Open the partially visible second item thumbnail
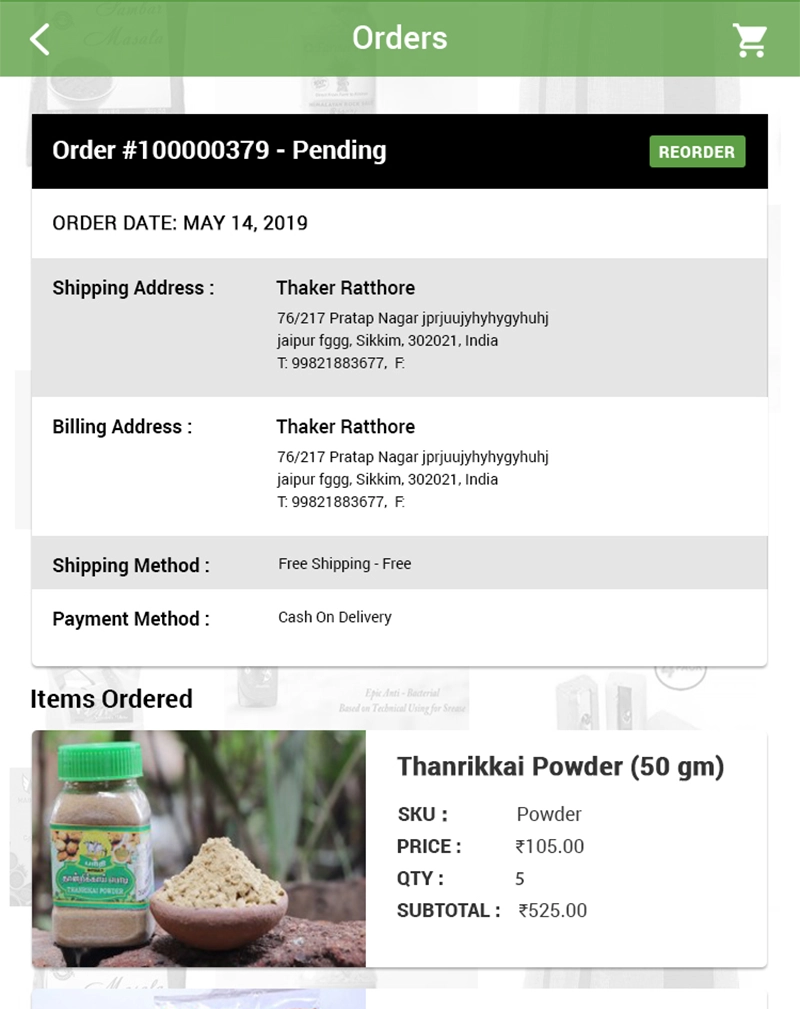The height and width of the screenshot is (1009, 800). (198, 998)
